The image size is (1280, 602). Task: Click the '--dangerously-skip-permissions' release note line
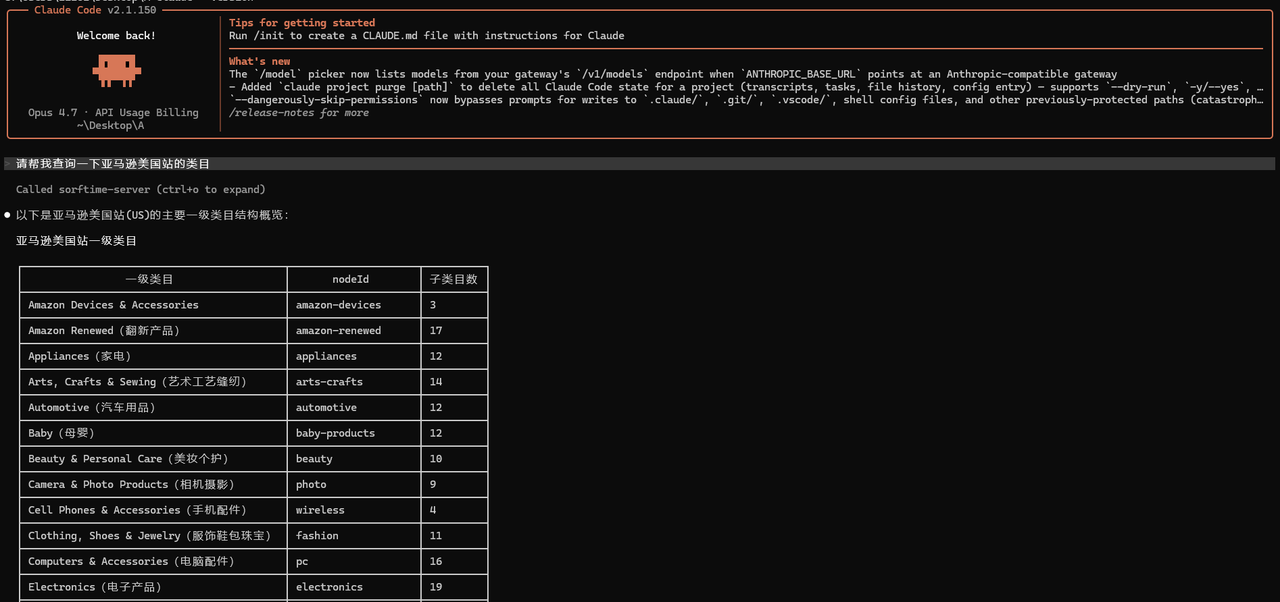tap(746, 100)
